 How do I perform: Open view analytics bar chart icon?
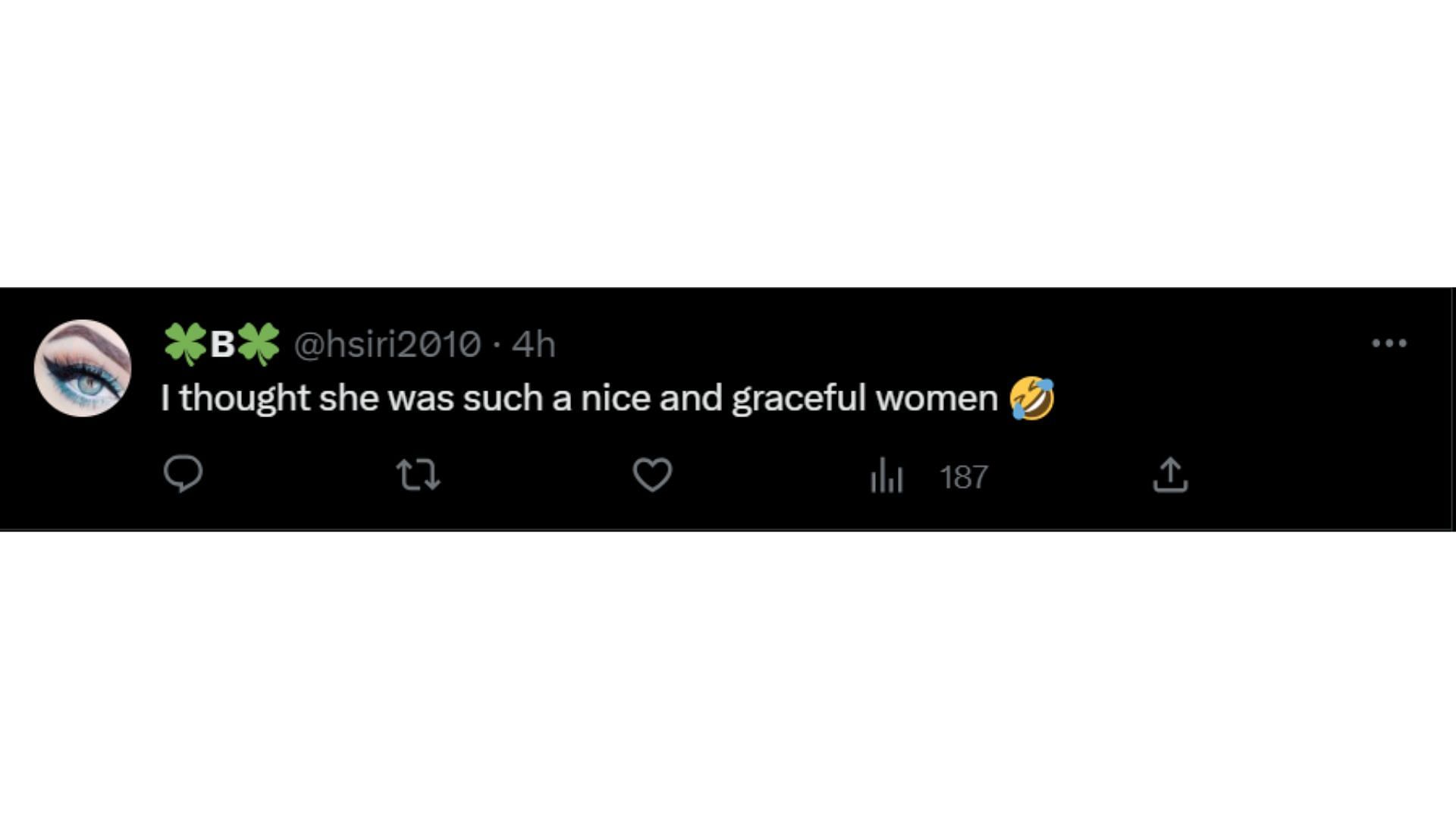(x=886, y=475)
